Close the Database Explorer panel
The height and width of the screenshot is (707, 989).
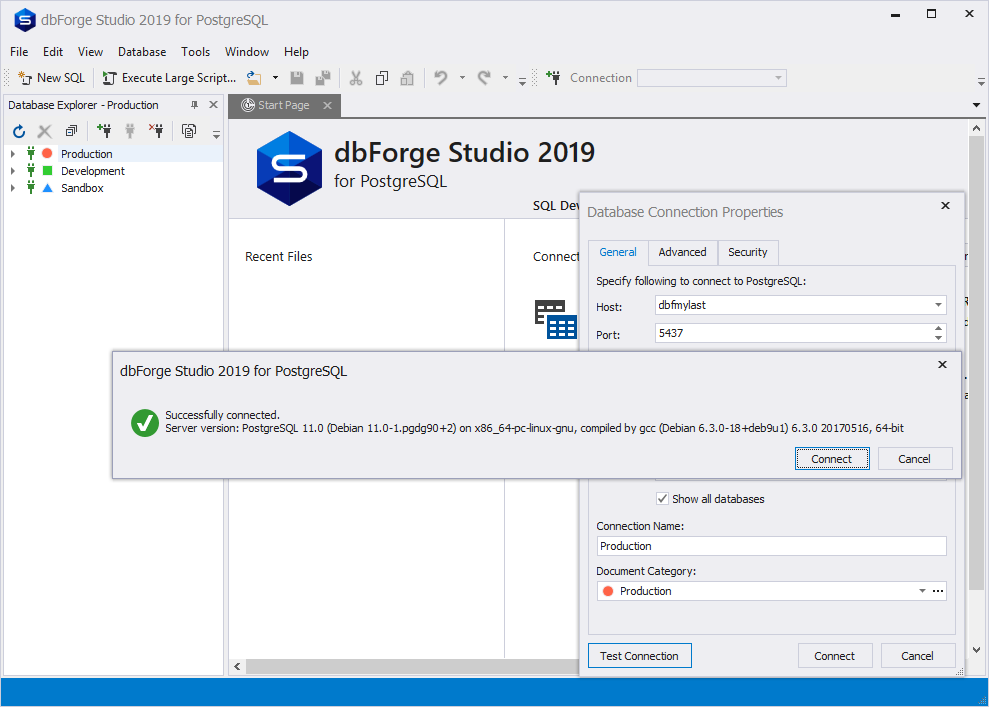click(x=213, y=105)
